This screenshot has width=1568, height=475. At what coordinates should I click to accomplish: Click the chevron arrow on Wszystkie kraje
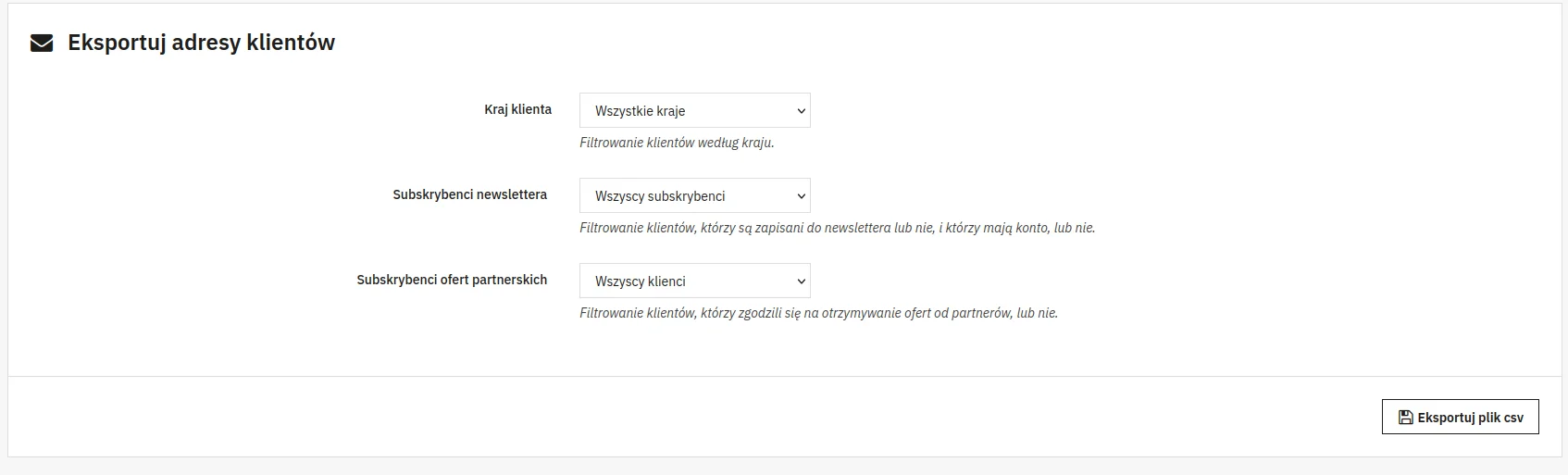(x=801, y=111)
